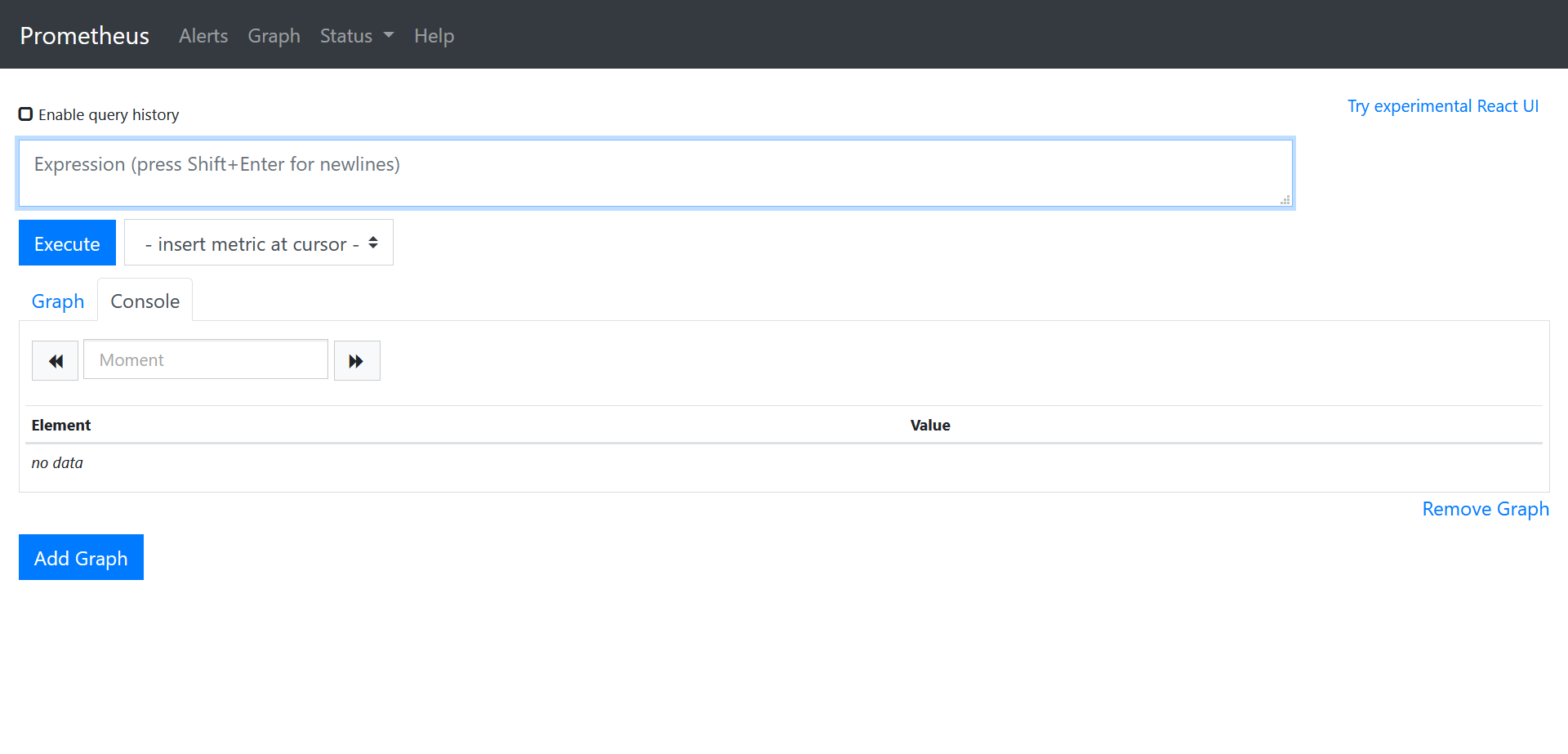1568x754 pixels.
Task: Click the Moment time input field
Action: click(x=206, y=360)
